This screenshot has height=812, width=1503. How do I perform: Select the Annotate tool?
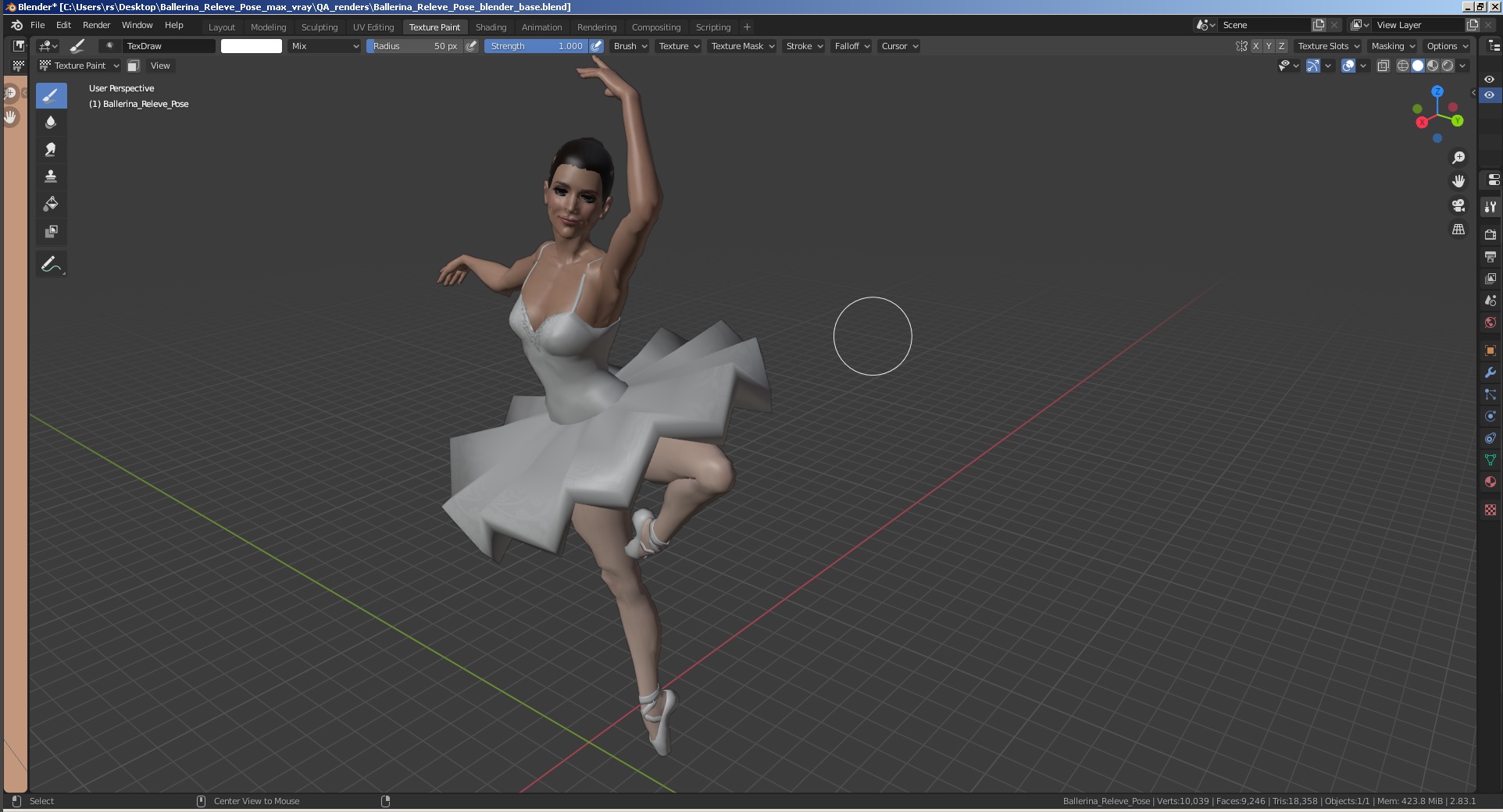pyautogui.click(x=51, y=265)
